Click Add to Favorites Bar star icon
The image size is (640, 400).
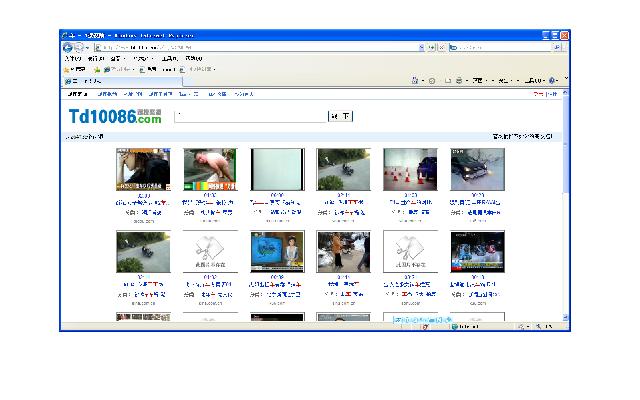pos(97,70)
